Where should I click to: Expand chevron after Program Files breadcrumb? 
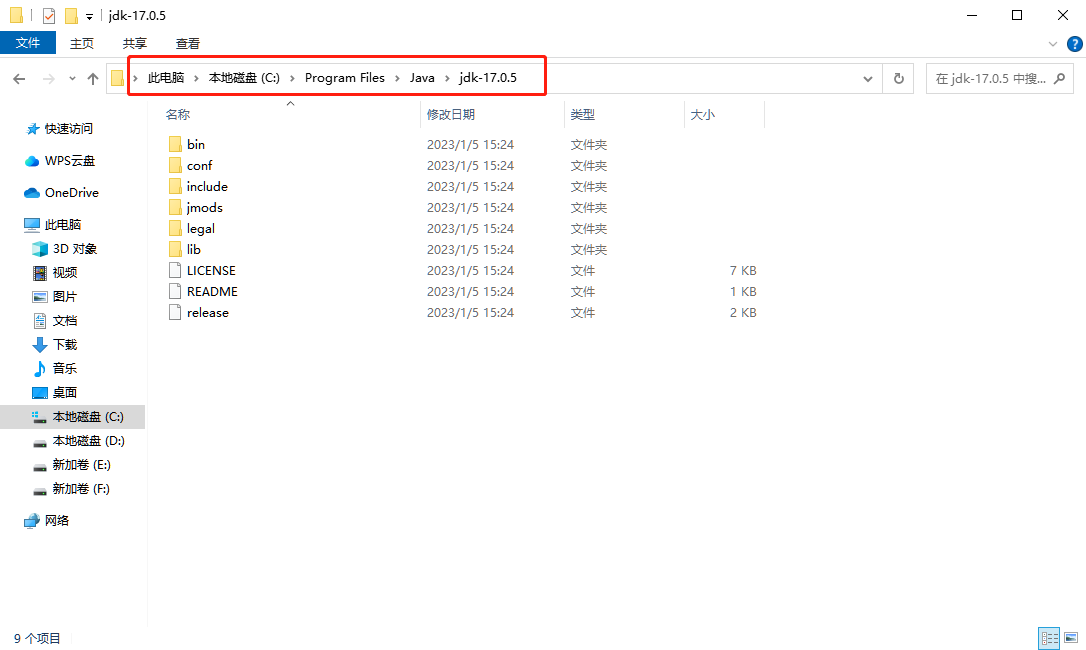click(397, 78)
